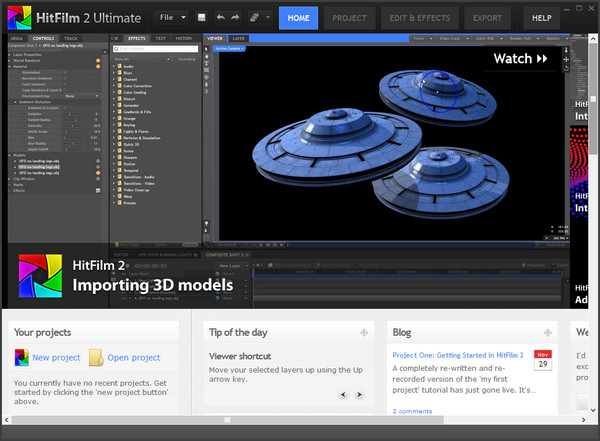Show the next tip of the day
The image size is (600, 441).
359,394
